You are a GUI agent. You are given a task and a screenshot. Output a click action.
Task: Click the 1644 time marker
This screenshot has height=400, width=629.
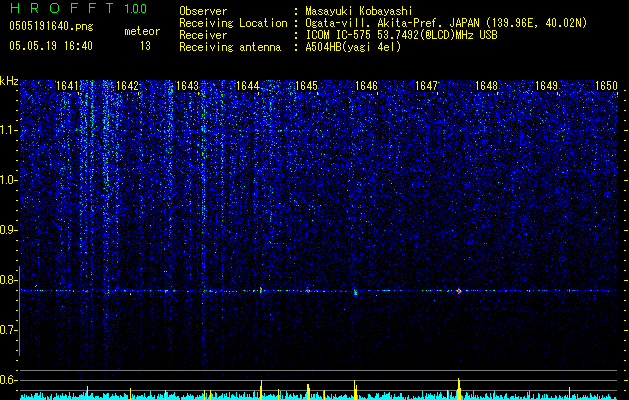pos(248,86)
